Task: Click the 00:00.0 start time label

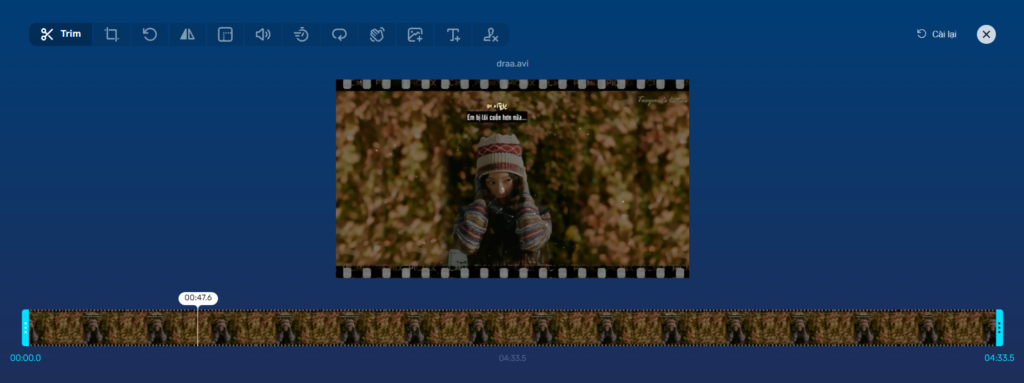Action: tap(25, 358)
